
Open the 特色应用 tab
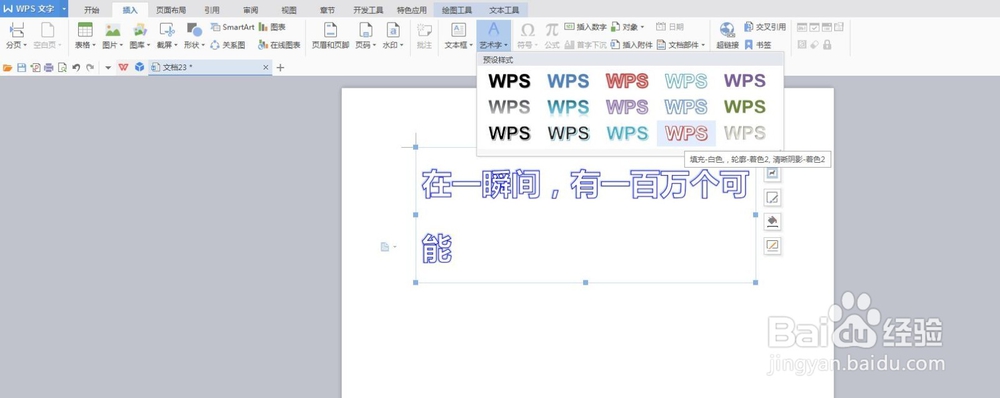click(x=411, y=10)
